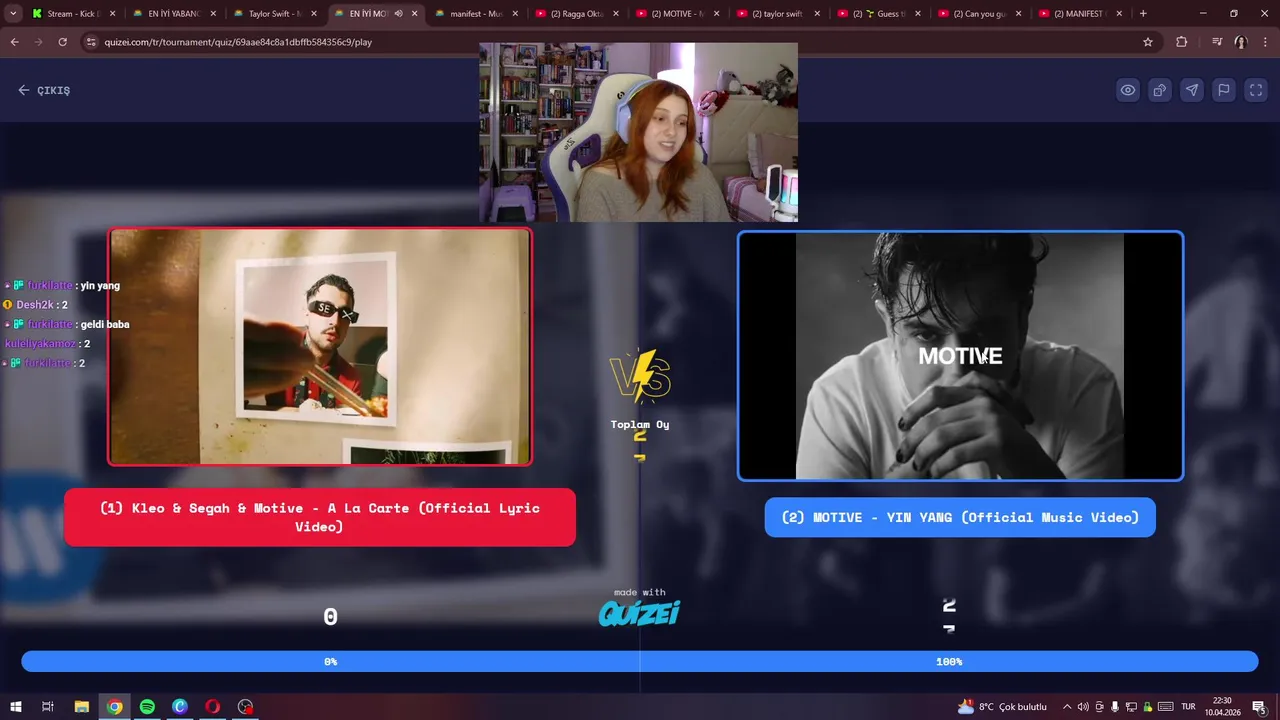Click the microphone tray icon

(x=1116, y=707)
